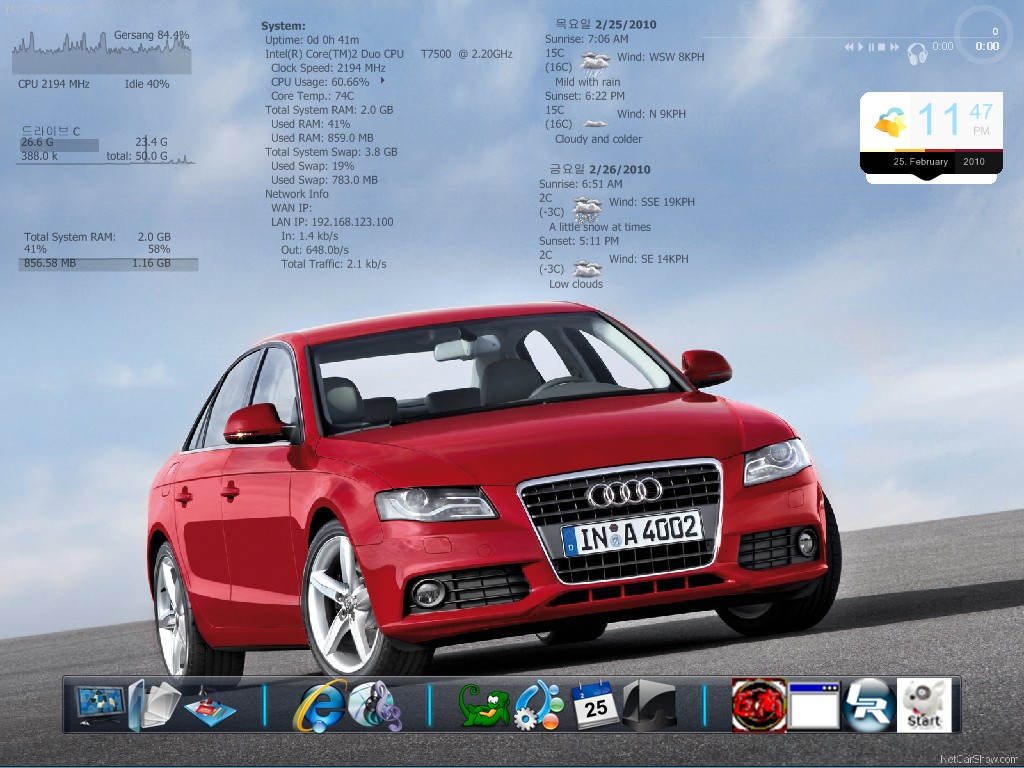
Task: Click the "Sunrise: 7:06 AM" line
Action: click(x=587, y=39)
